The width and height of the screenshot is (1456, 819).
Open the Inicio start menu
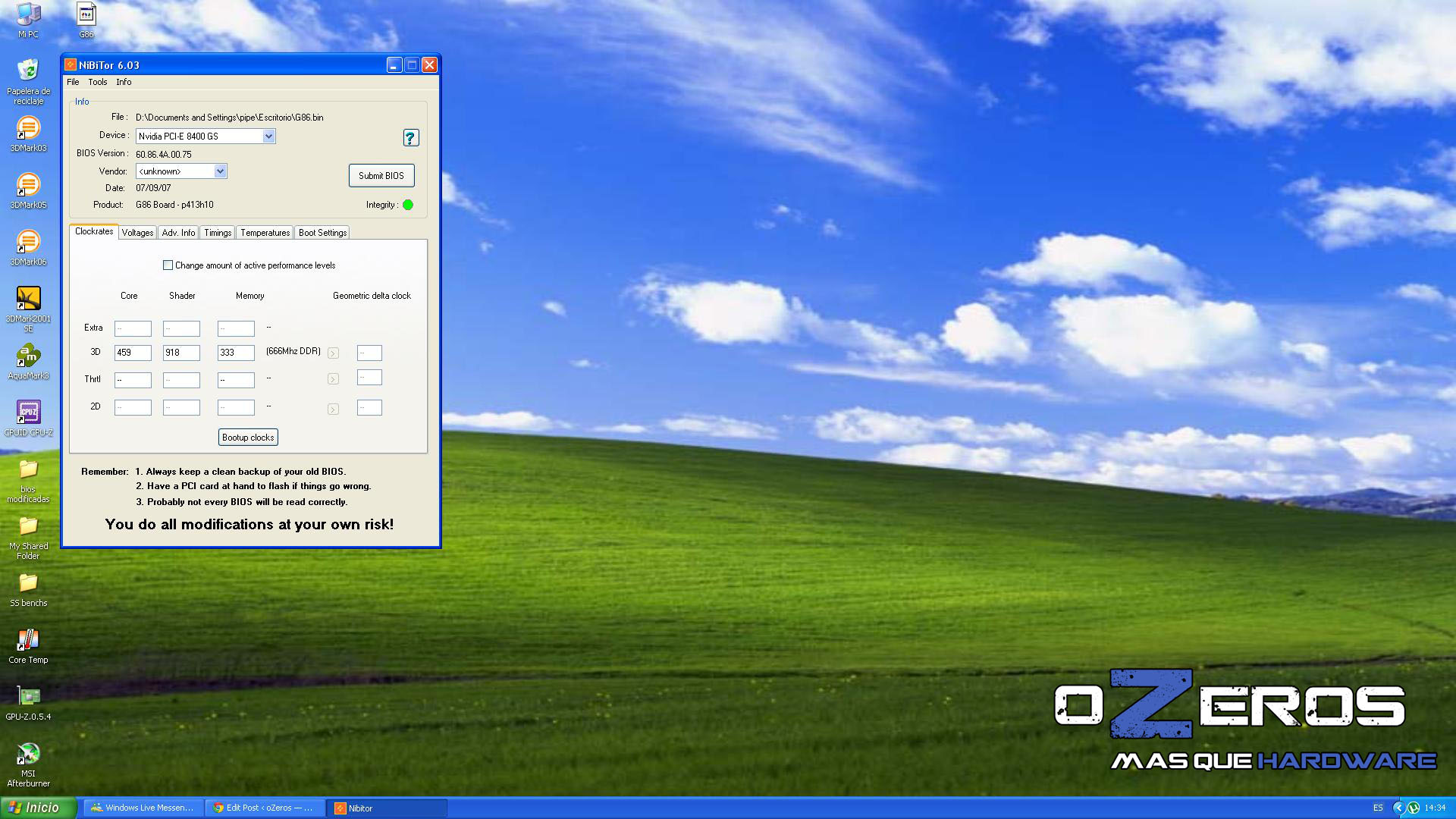38,808
